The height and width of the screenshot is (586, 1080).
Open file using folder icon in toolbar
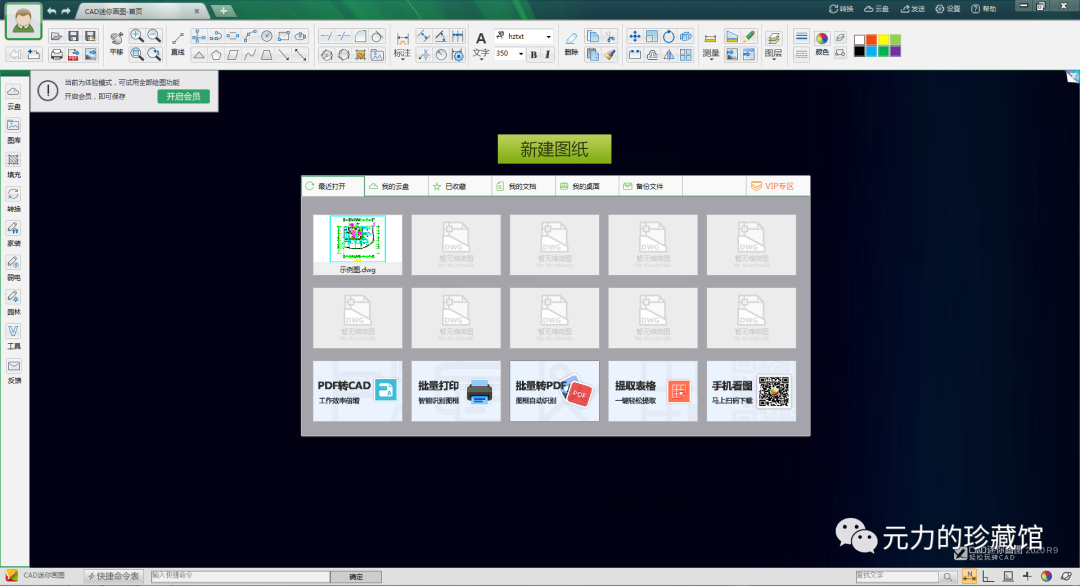[x=56, y=36]
